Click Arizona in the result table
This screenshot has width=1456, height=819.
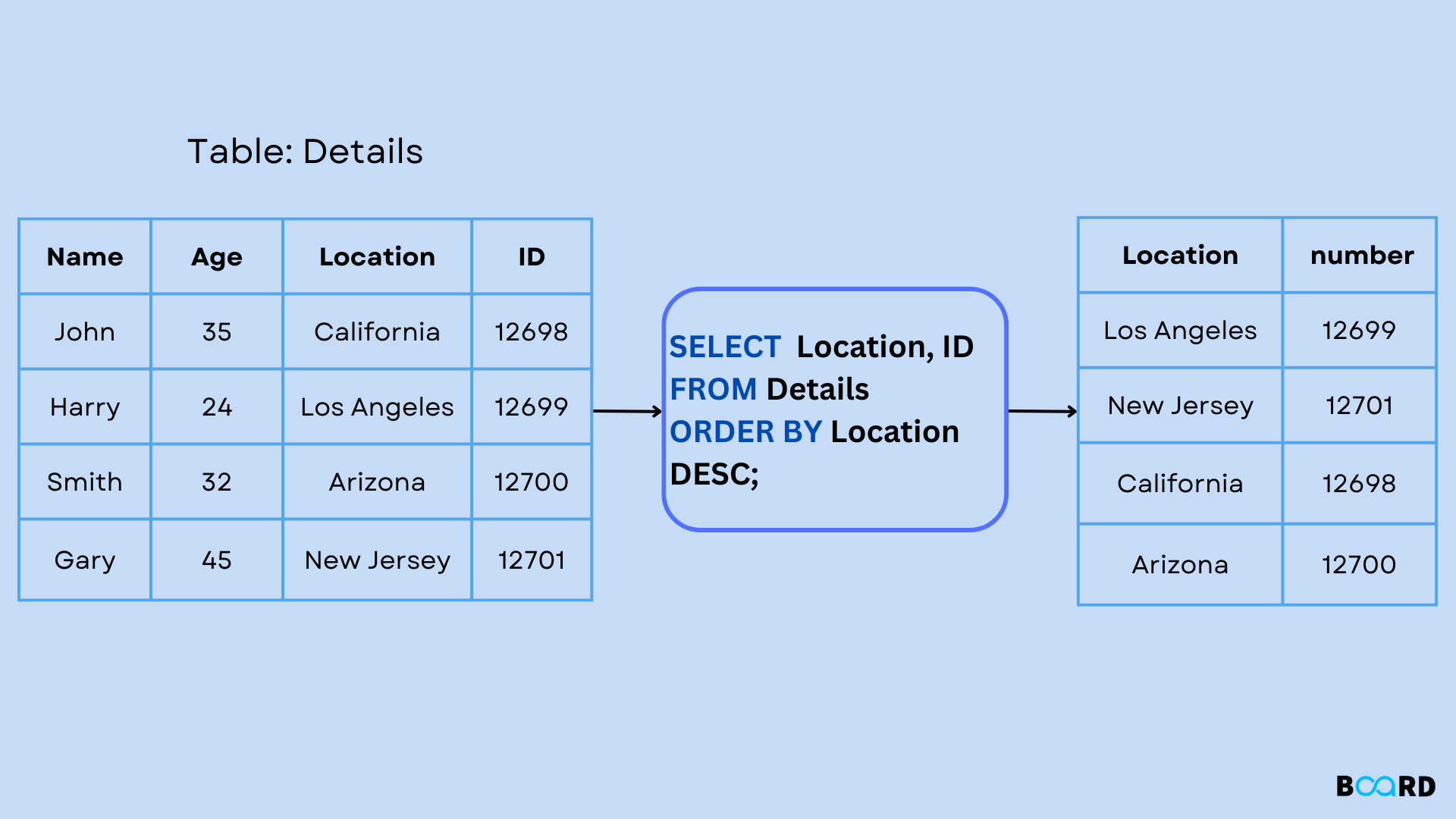(x=1180, y=565)
